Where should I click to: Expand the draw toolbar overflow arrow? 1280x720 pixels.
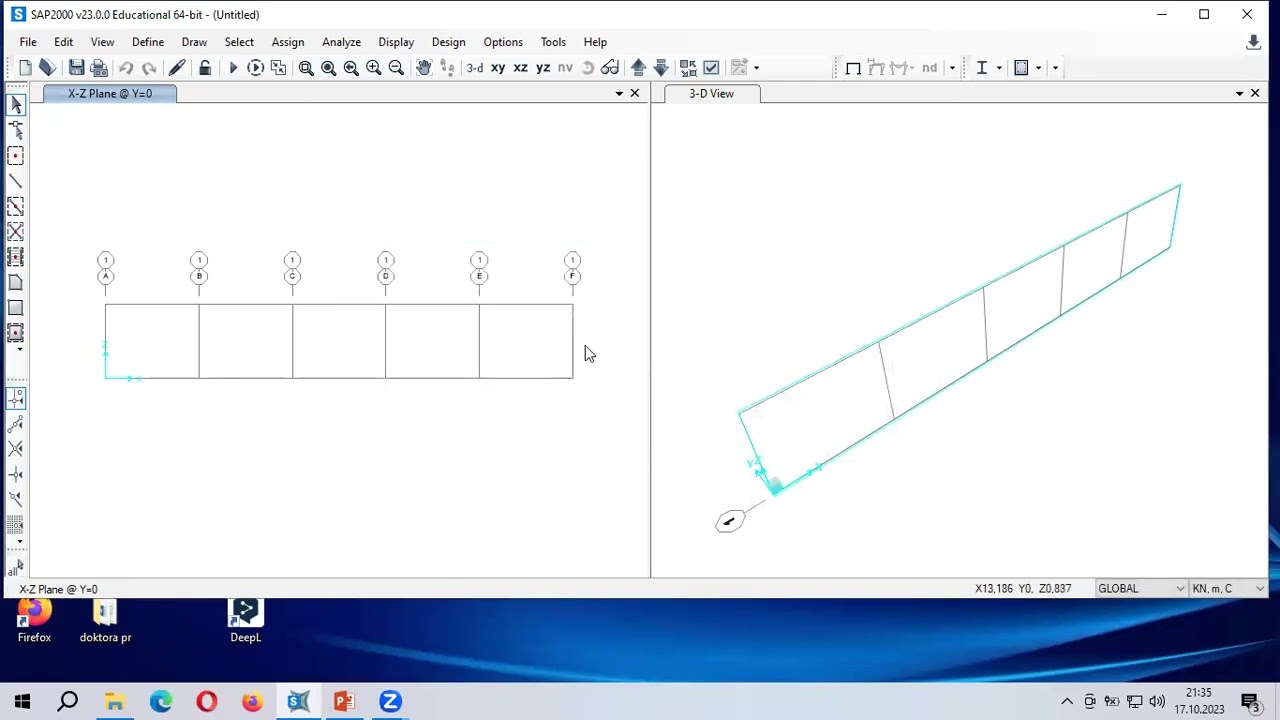tap(19, 349)
